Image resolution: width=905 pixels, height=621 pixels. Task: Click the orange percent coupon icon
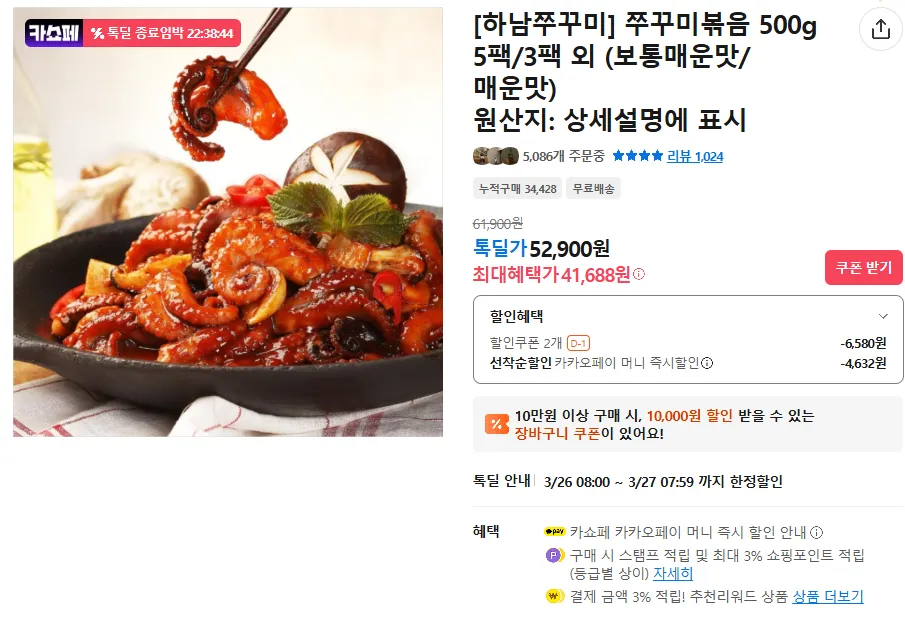(496, 424)
